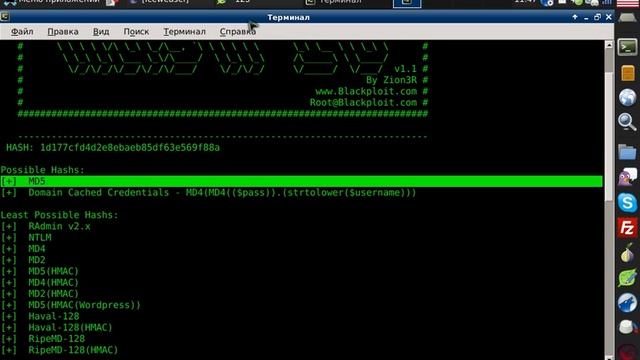Screen dimensions: 640x360
Task: Click the highlighted MD5 result line
Action: 301,181
